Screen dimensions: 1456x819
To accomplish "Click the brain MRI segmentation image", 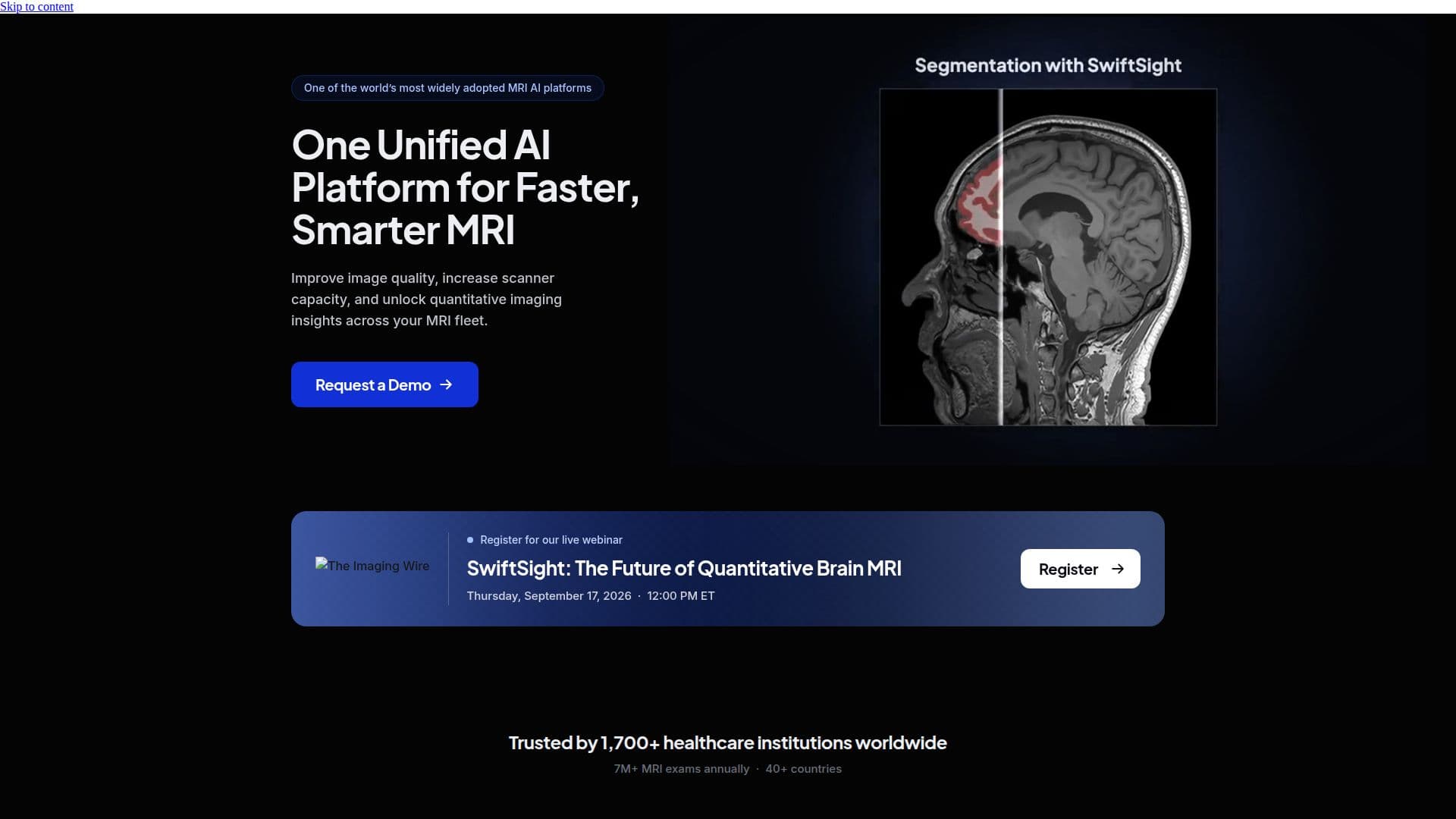I will 1048,257.
